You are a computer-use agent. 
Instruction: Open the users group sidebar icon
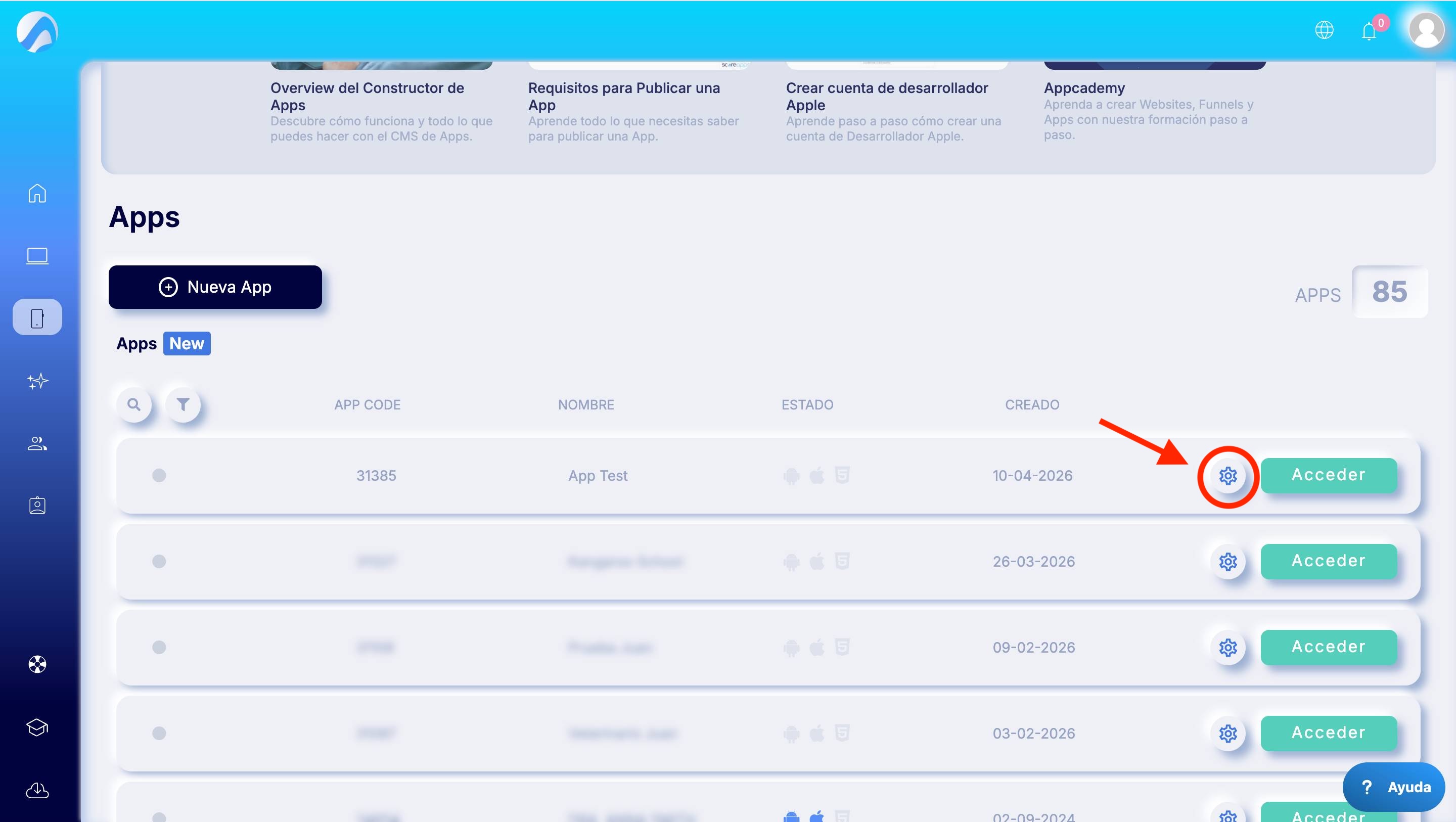pyautogui.click(x=37, y=444)
